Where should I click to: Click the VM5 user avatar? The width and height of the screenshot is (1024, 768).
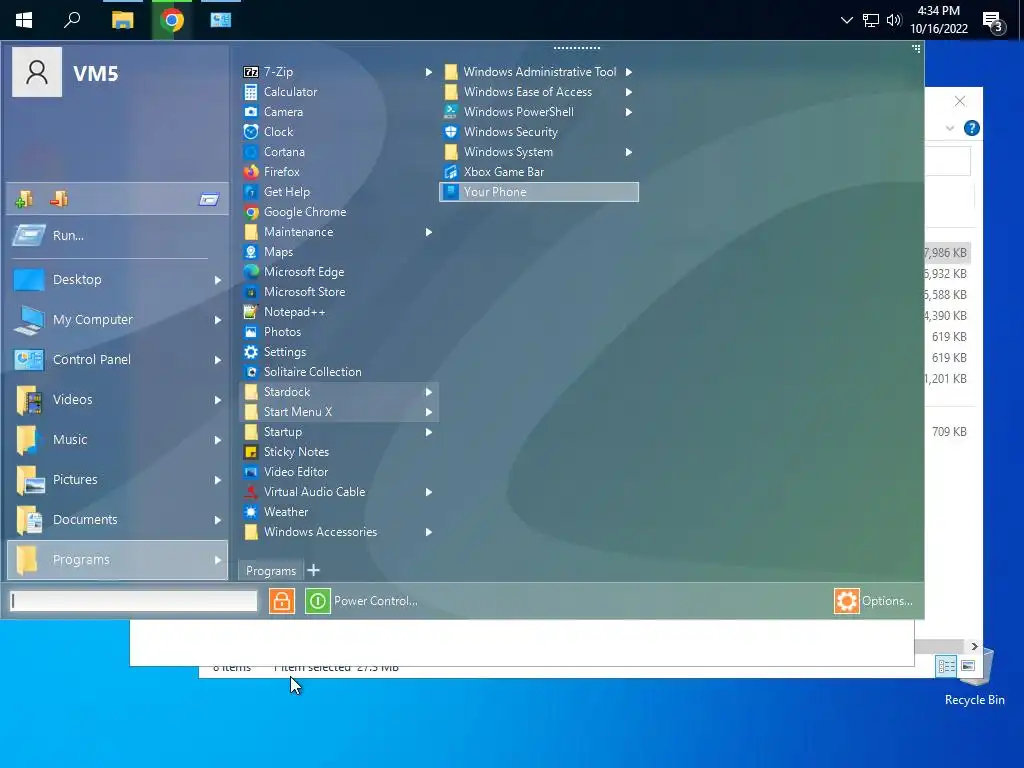pos(37,72)
